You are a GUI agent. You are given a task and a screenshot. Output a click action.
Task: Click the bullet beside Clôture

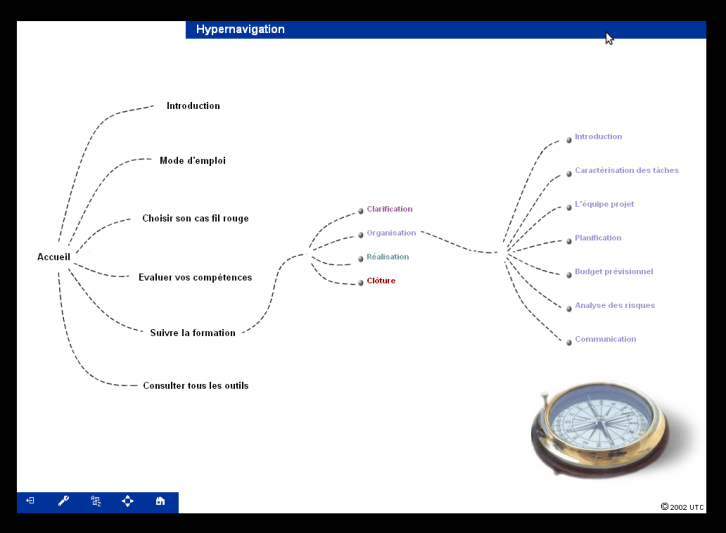pyautogui.click(x=360, y=283)
